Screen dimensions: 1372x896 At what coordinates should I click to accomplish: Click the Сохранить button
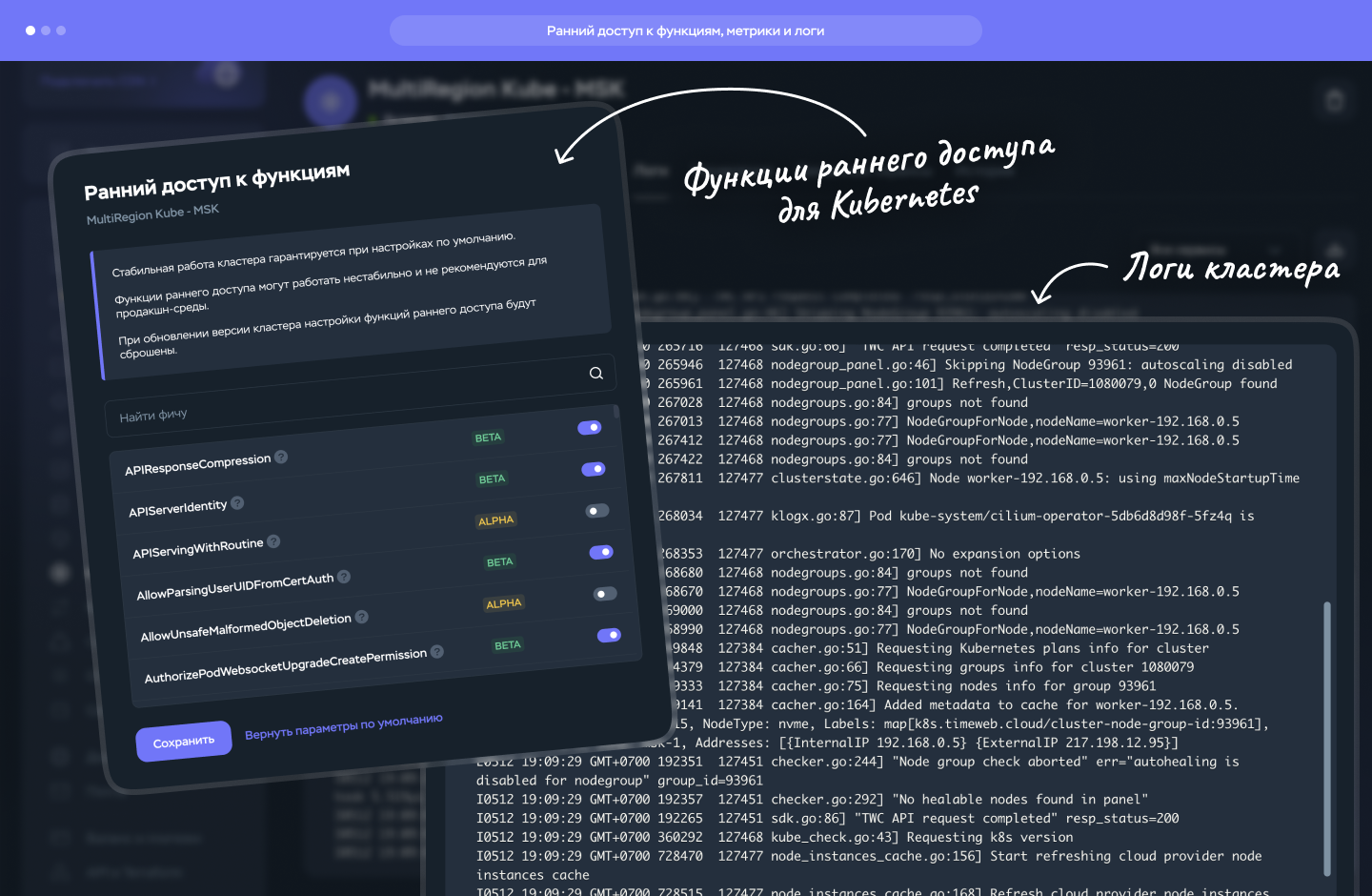[x=184, y=741]
